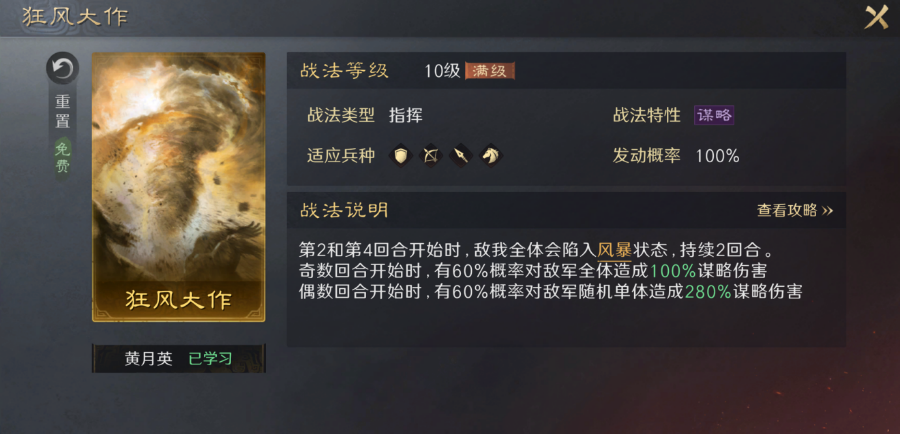Viewport: 900px width, 434px height.
Task: Tap the underlined 风暴 status keyword
Action: click(x=615, y=250)
